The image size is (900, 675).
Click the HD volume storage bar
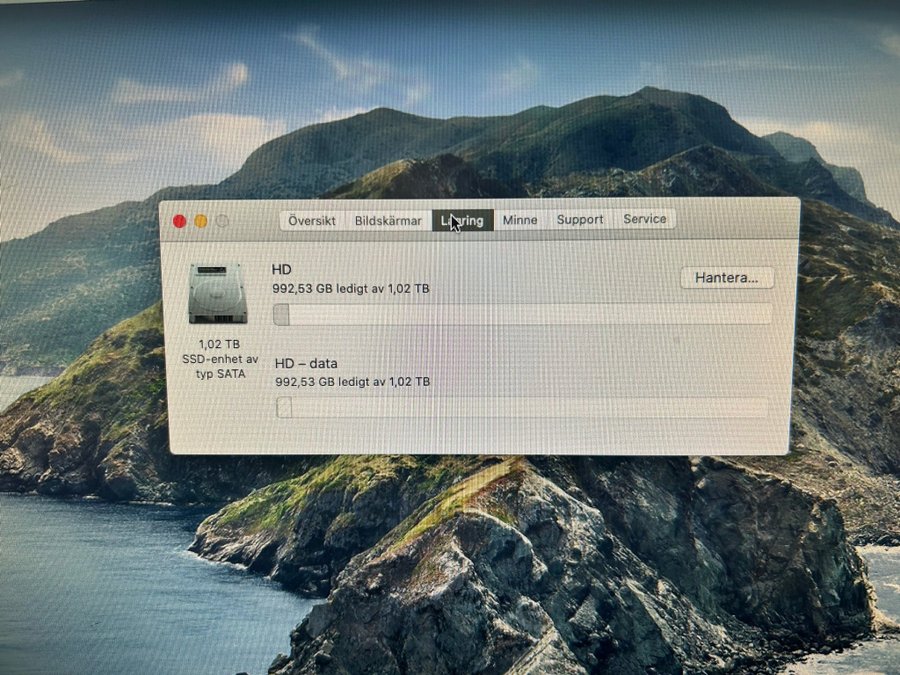(522, 315)
